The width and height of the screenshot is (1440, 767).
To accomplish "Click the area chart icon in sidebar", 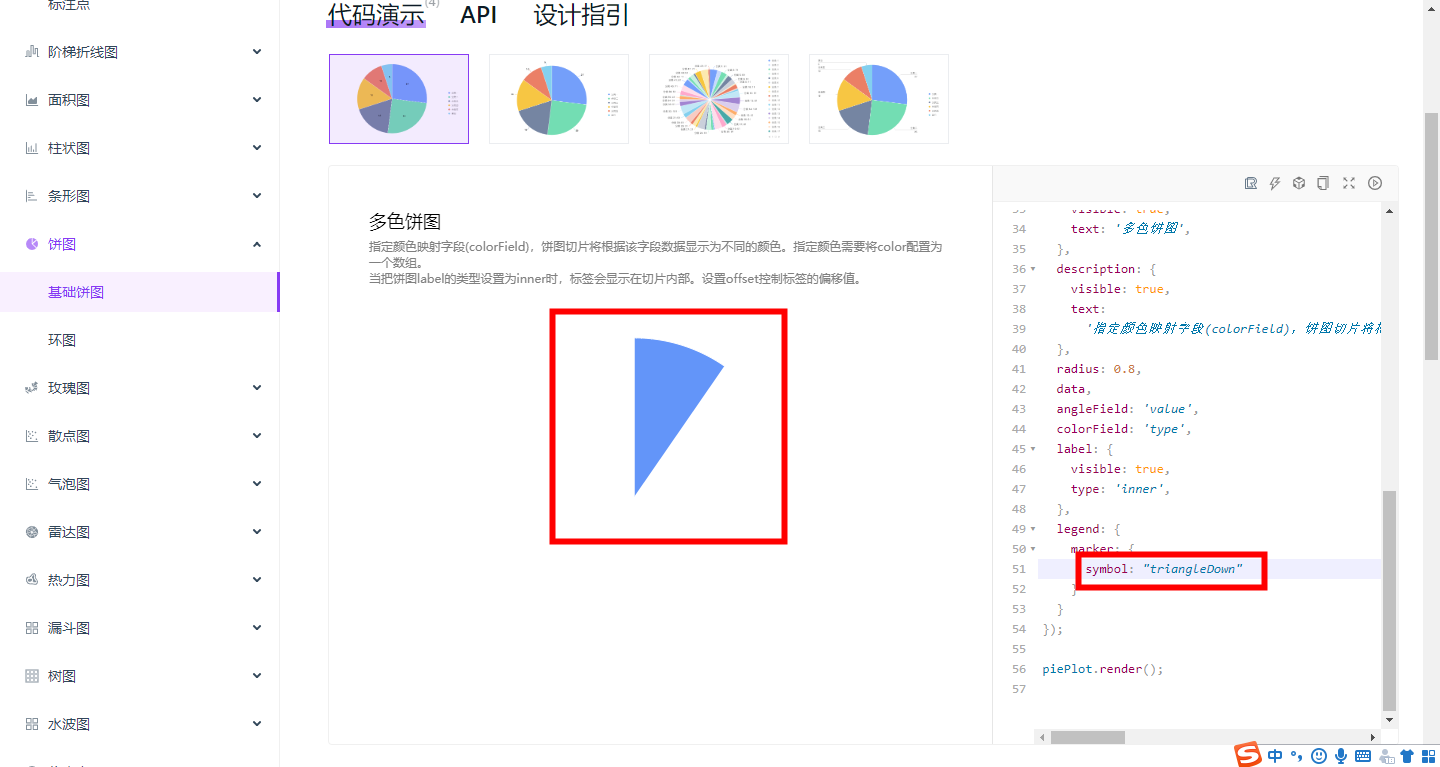I will point(32,100).
